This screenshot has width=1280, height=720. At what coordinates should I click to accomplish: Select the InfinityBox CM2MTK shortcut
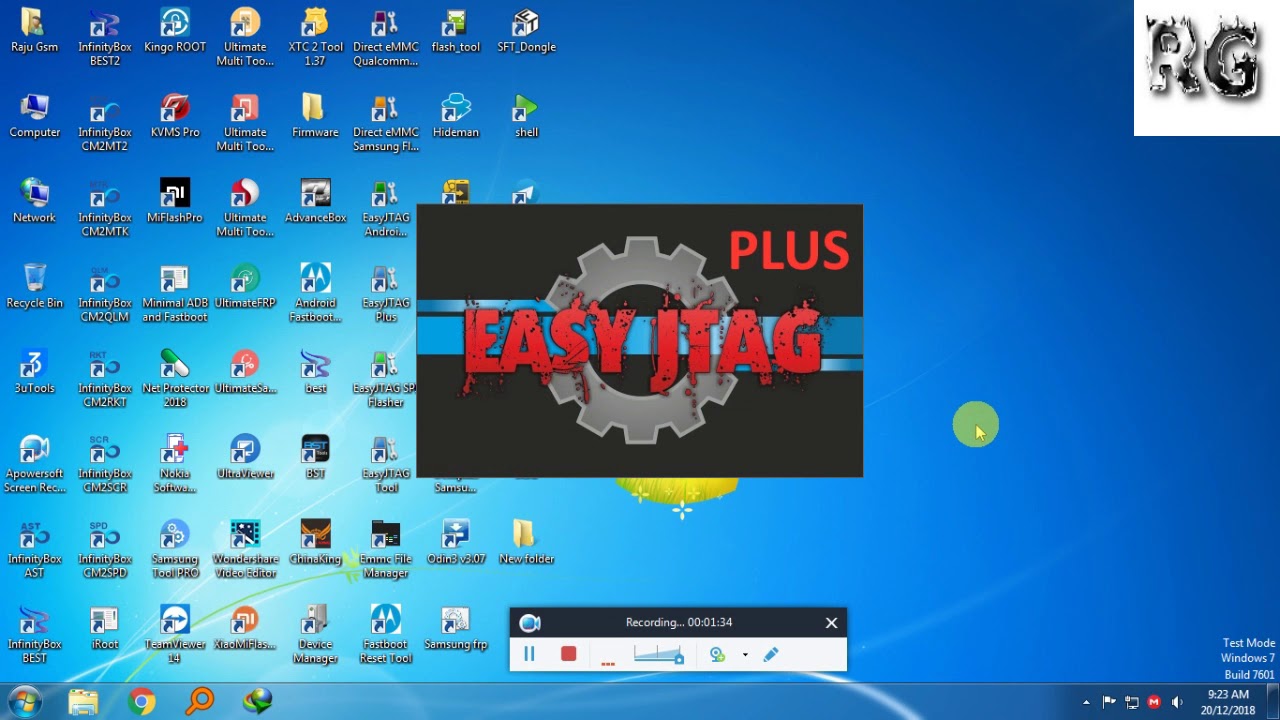pos(105,208)
